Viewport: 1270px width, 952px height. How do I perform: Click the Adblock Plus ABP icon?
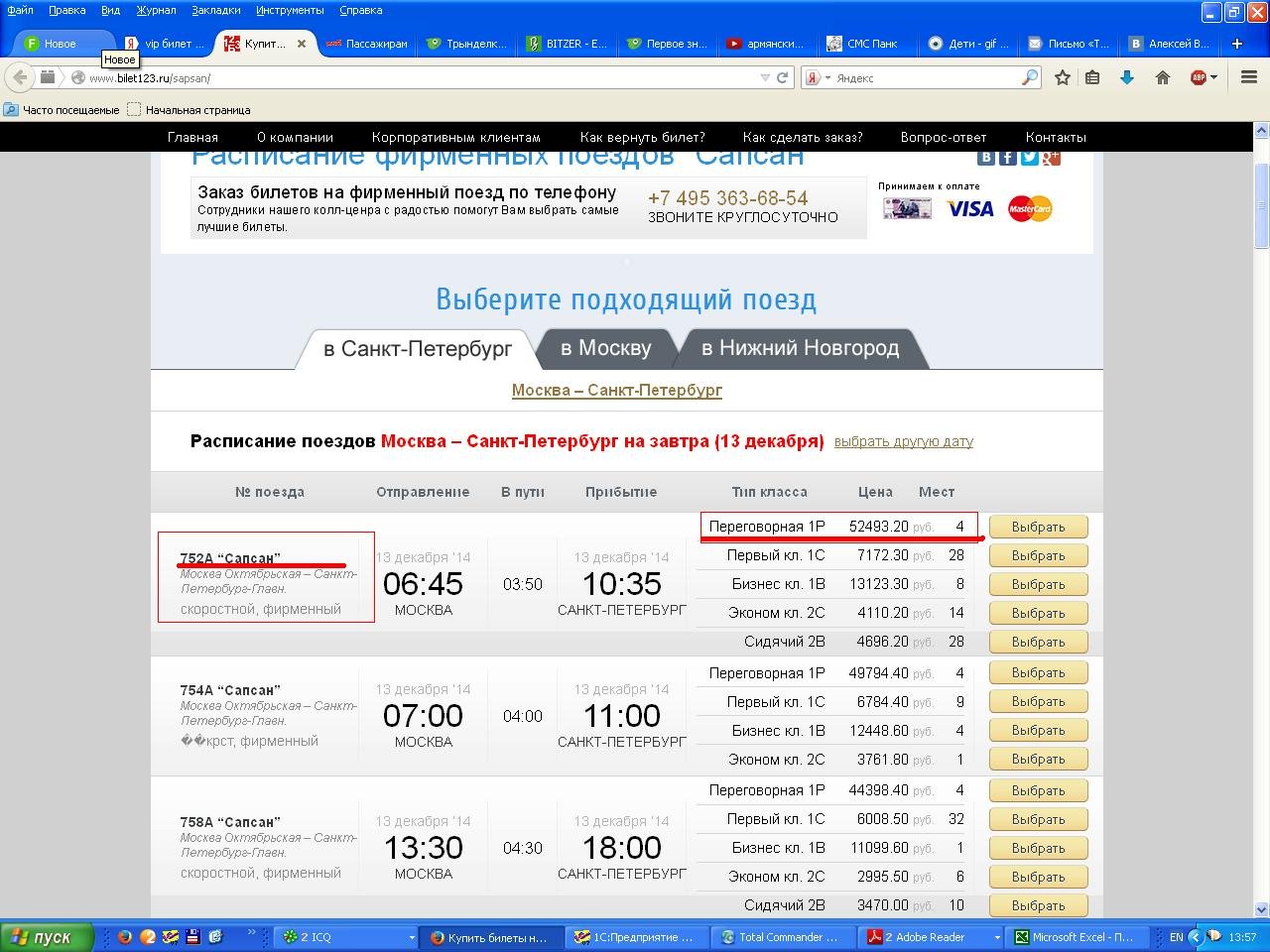(x=1198, y=77)
